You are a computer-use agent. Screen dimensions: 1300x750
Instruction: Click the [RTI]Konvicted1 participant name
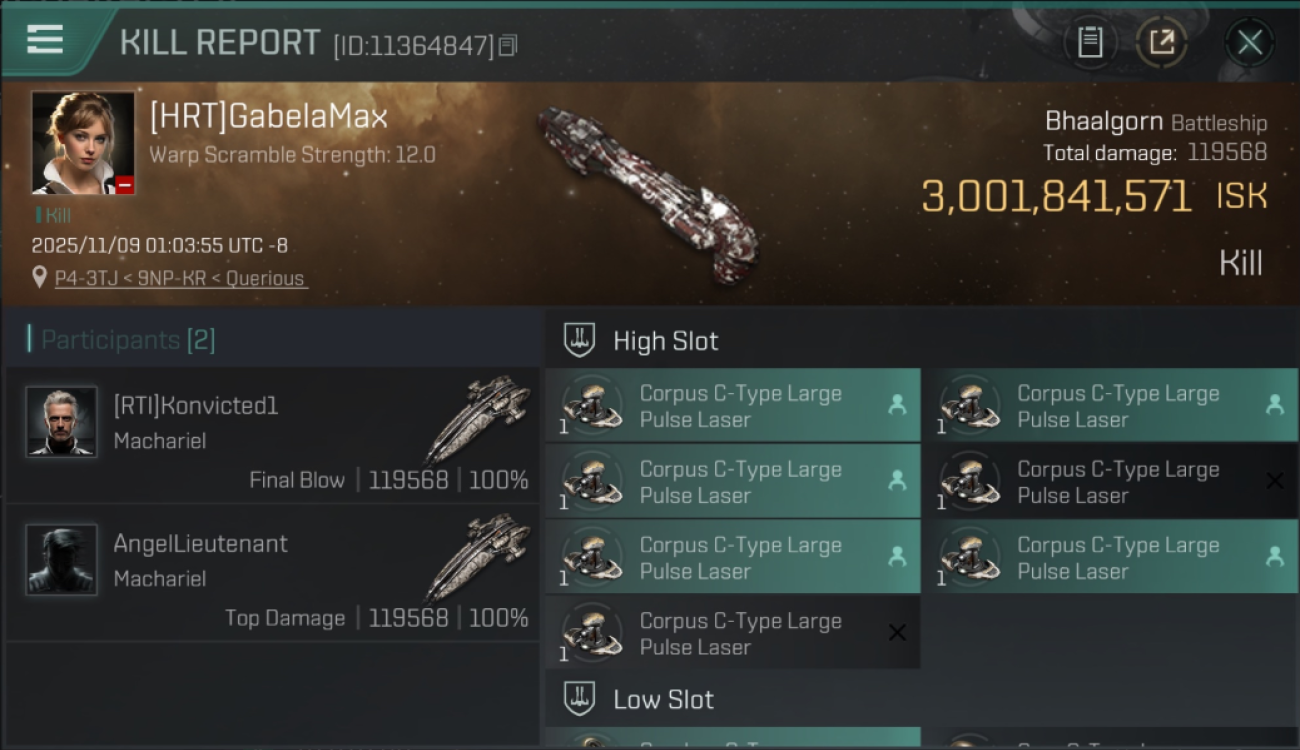(x=196, y=406)
